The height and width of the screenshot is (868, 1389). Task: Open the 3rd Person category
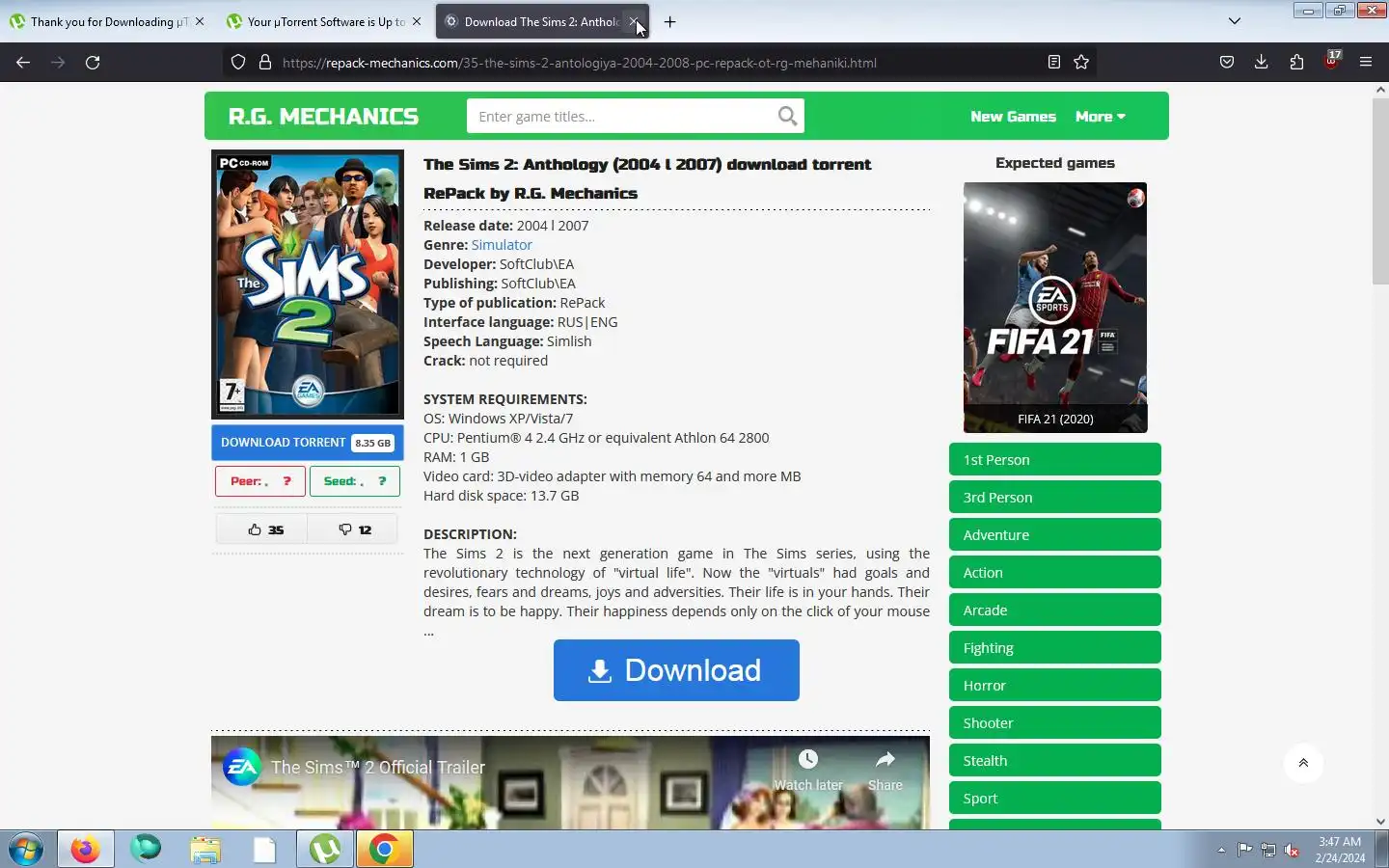click(1054, 498)
